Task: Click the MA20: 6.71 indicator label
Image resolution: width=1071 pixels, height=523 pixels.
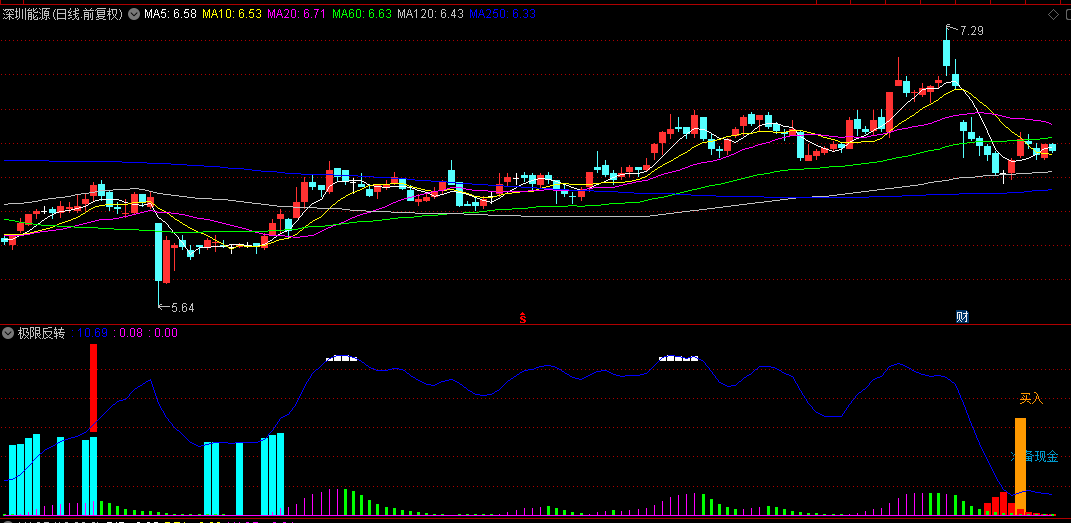Action: pyautogui.click(x=296, y=14)
